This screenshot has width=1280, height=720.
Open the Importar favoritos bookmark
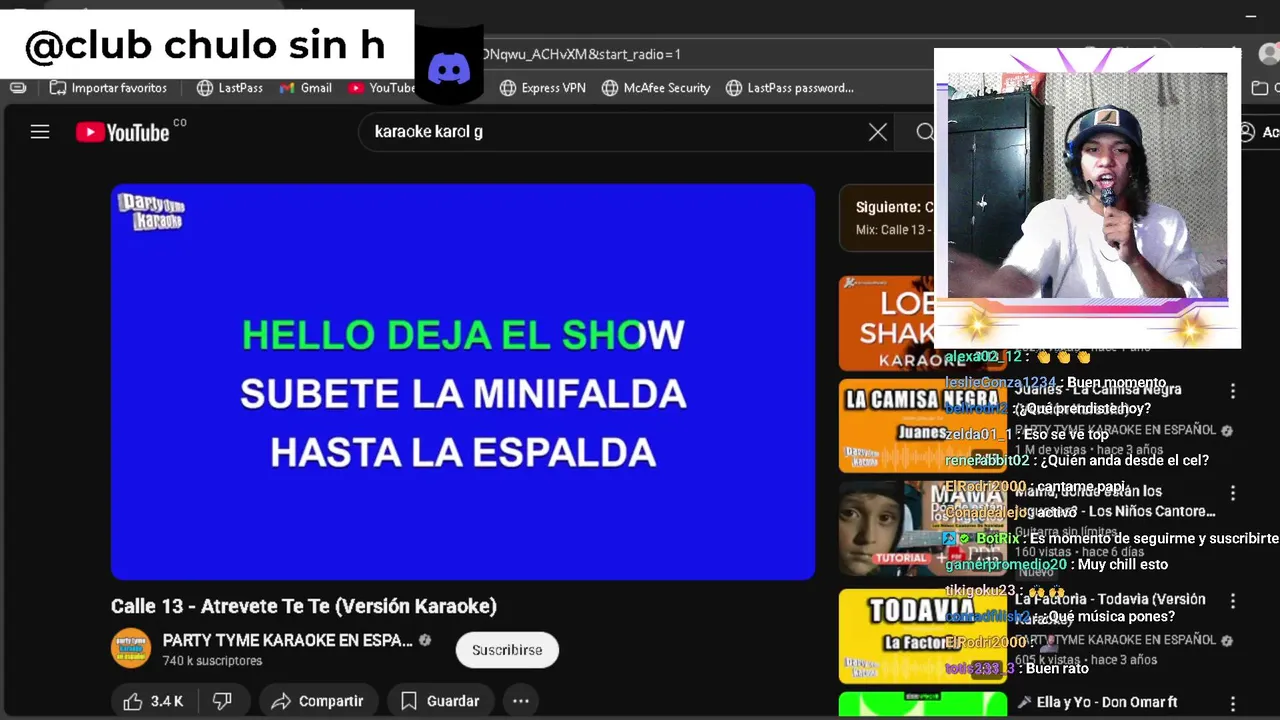click(x=108, y=88)
